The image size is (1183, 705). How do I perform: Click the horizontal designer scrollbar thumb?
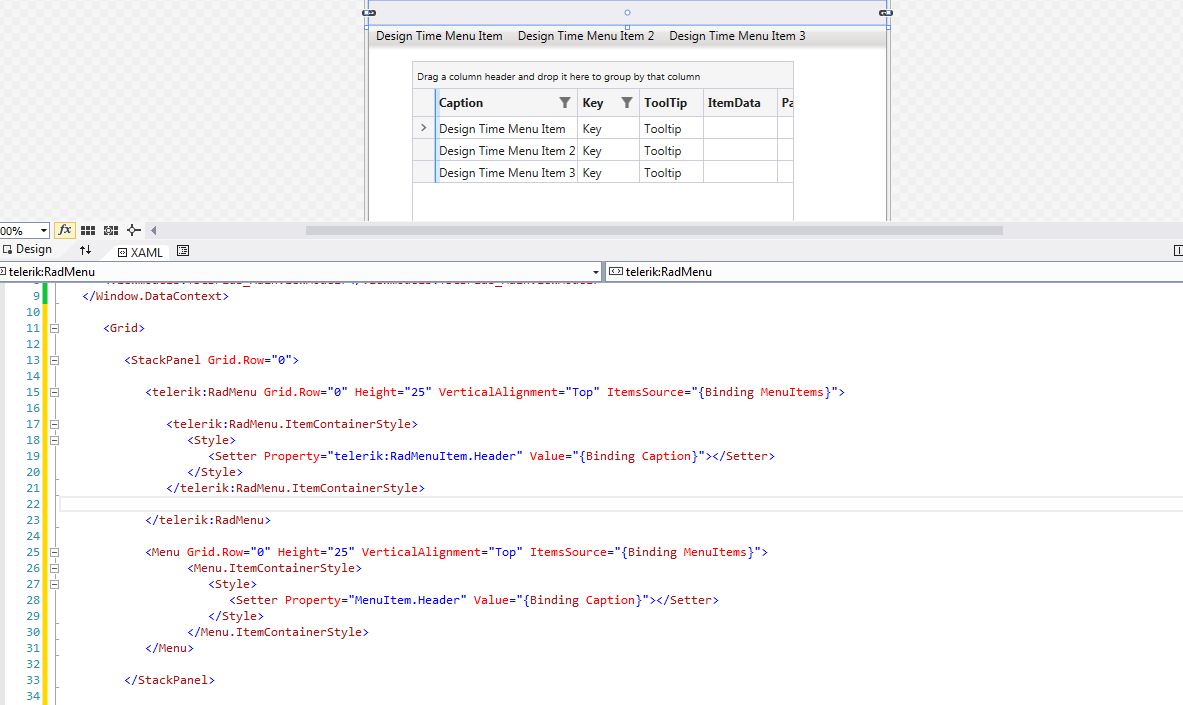click(x=654, y=230)
